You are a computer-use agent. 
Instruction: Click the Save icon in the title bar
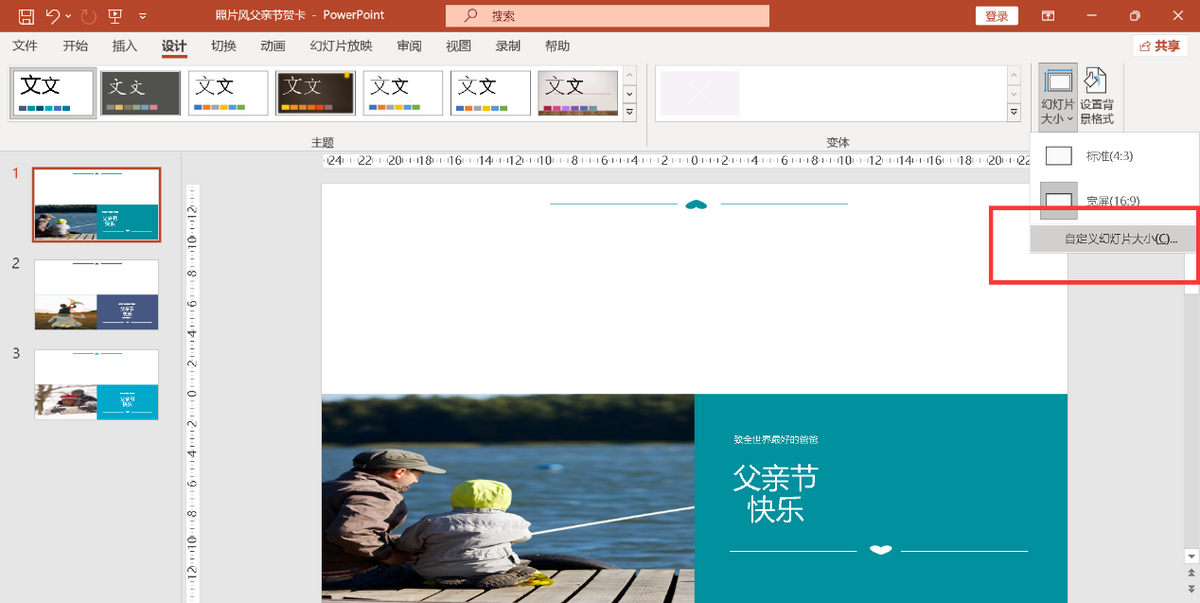pyautogui.click(x=26, y=16)
